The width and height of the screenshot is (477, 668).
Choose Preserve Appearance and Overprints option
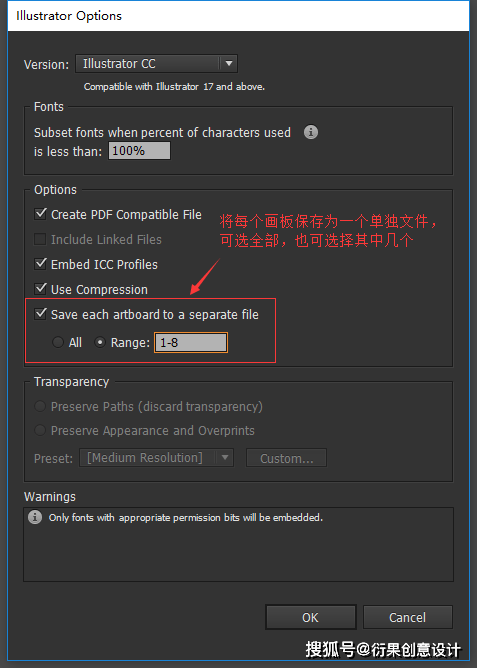40,430
